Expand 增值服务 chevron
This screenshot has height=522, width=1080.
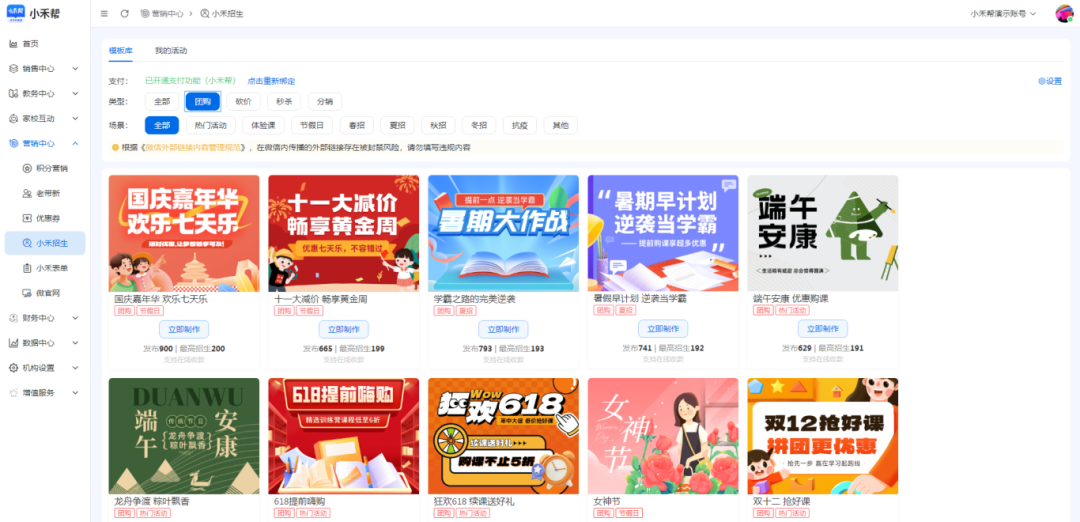[x=75, y=393]
